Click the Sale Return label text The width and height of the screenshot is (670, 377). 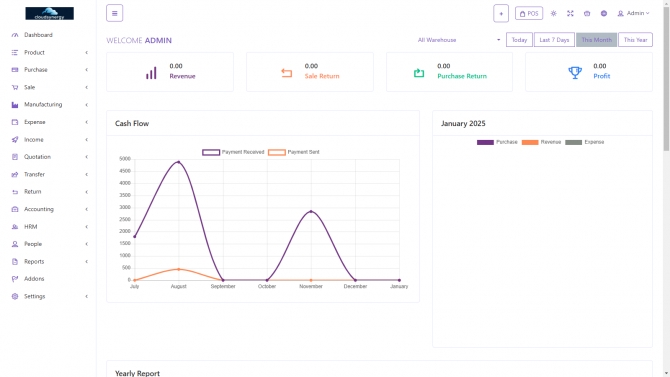(x=322, y=76)
